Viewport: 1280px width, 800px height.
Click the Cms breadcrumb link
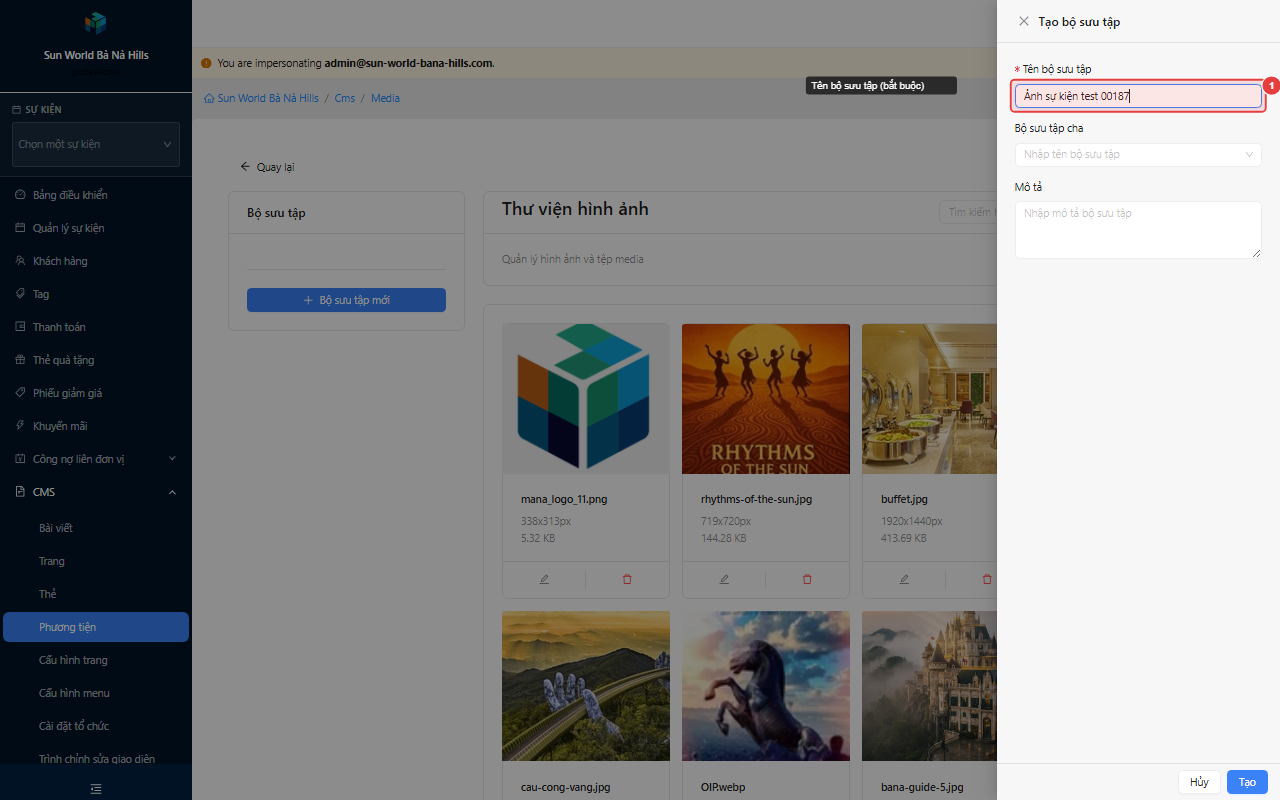point(345,98)
